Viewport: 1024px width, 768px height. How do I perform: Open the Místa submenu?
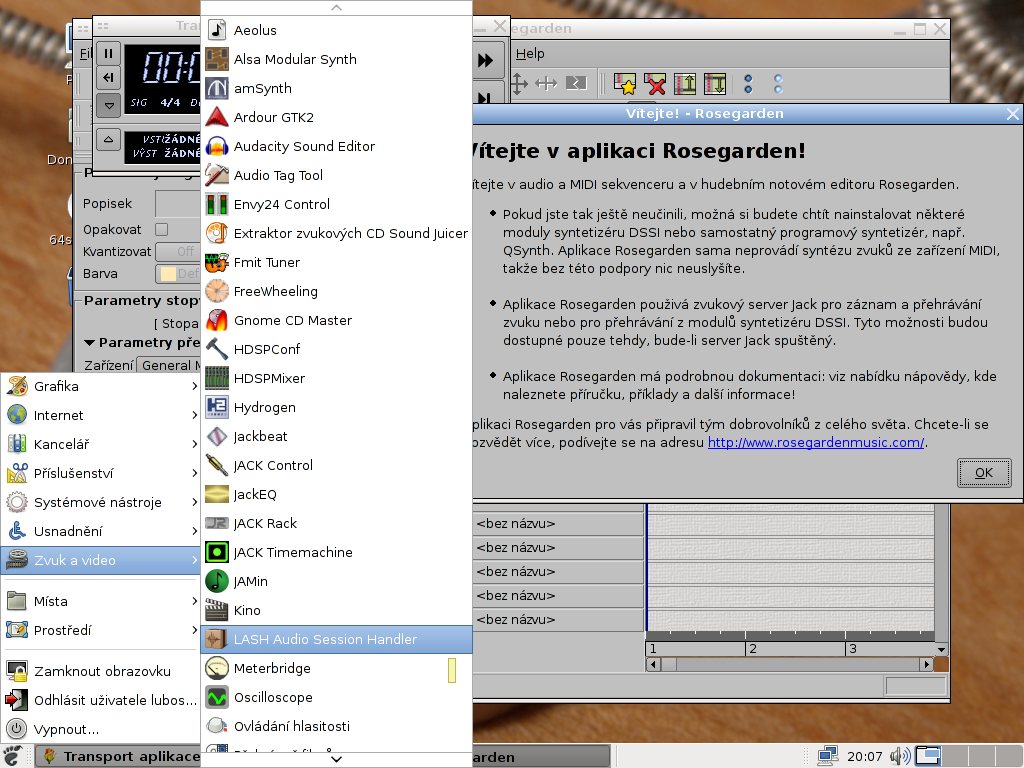(x=101, y=601)
